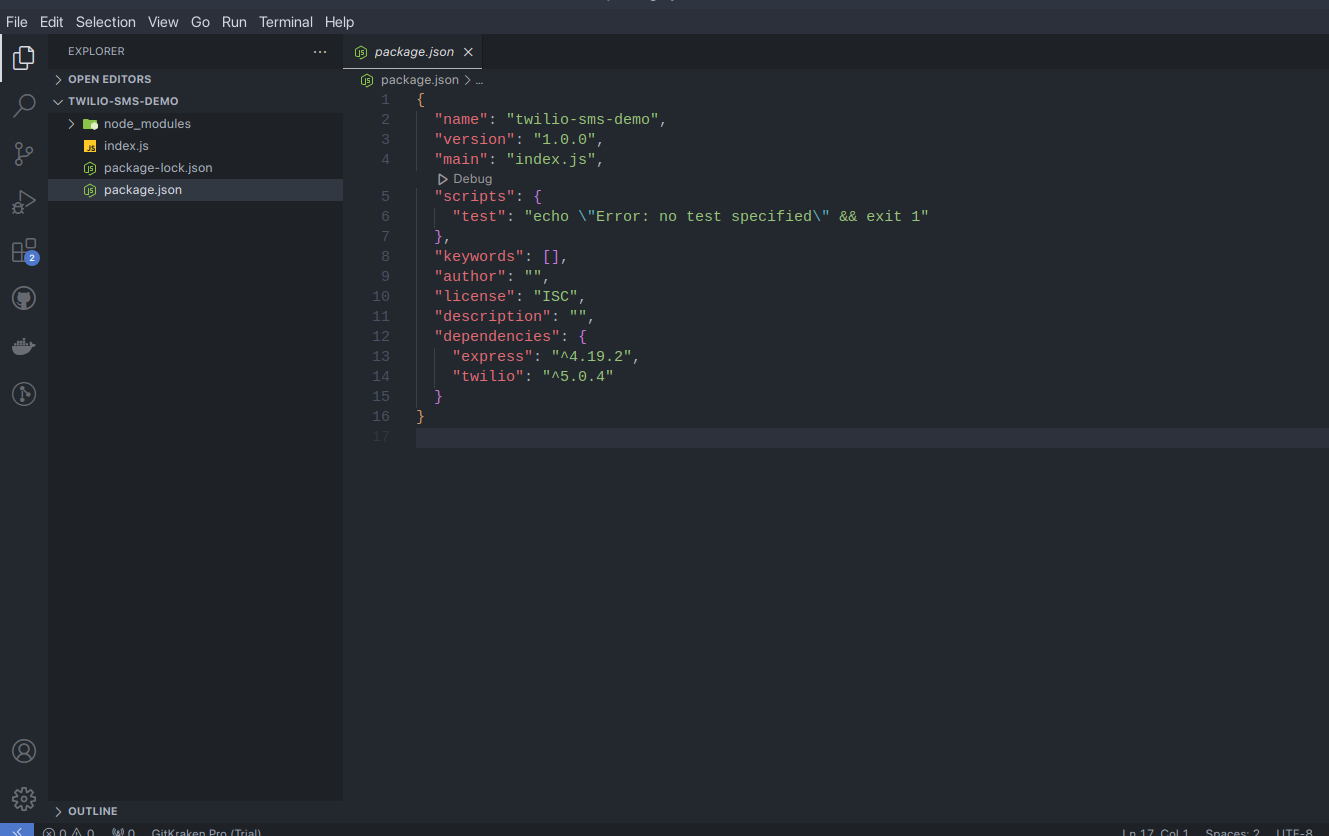1329x836 pixels.
Task: Open the View menu
Action: tap(163, 22)
